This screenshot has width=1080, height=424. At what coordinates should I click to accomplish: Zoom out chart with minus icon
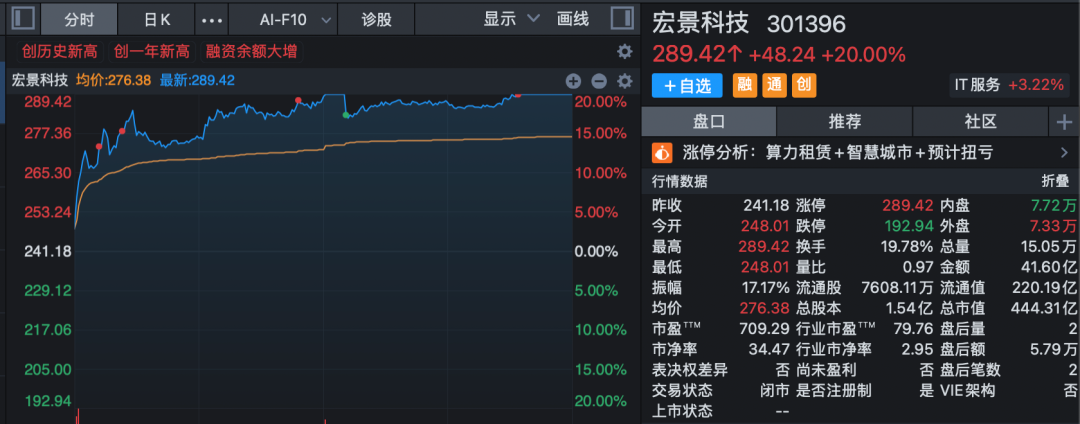599,81
